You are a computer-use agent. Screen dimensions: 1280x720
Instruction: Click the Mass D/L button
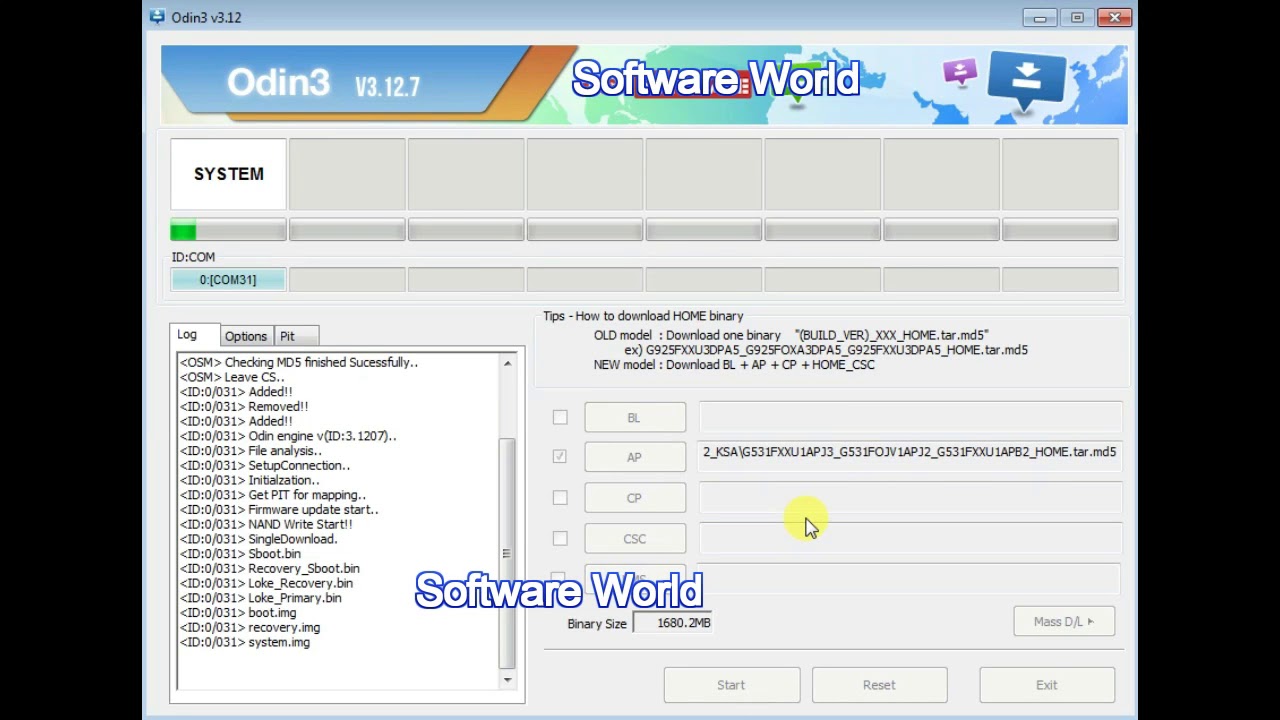click(1064, 622)
